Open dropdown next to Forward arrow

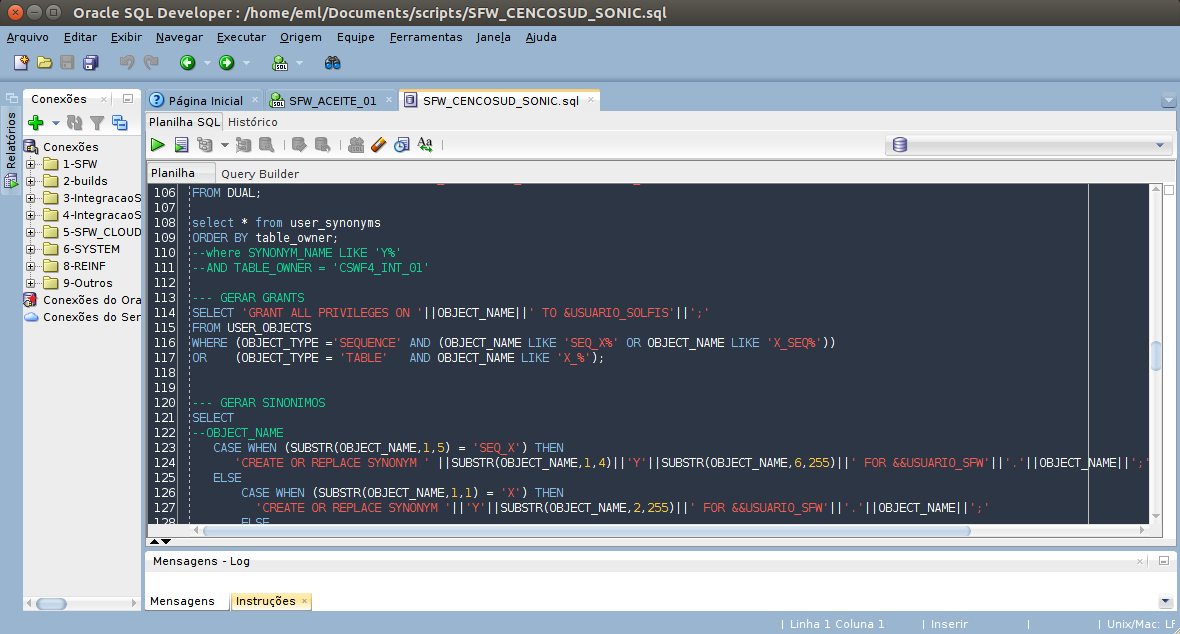tap(246, 63)
